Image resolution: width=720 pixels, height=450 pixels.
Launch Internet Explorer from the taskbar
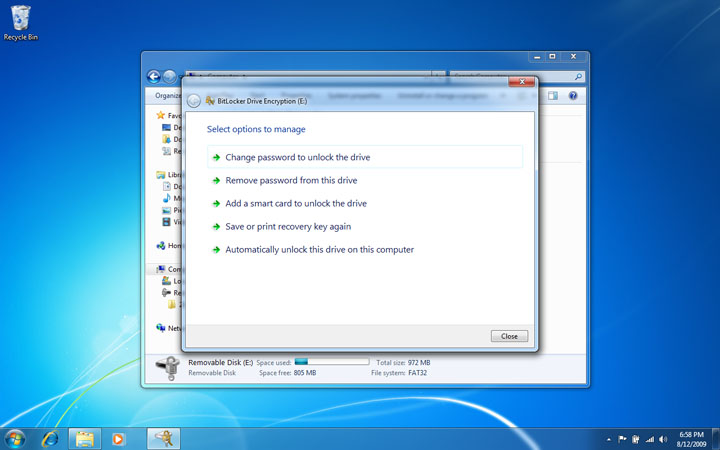click(49, 438)
